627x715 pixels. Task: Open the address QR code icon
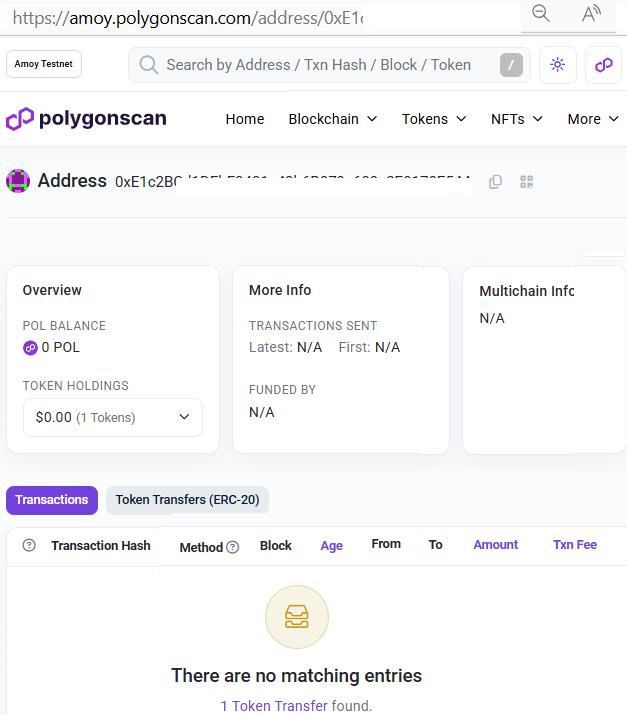click(527, 182)
